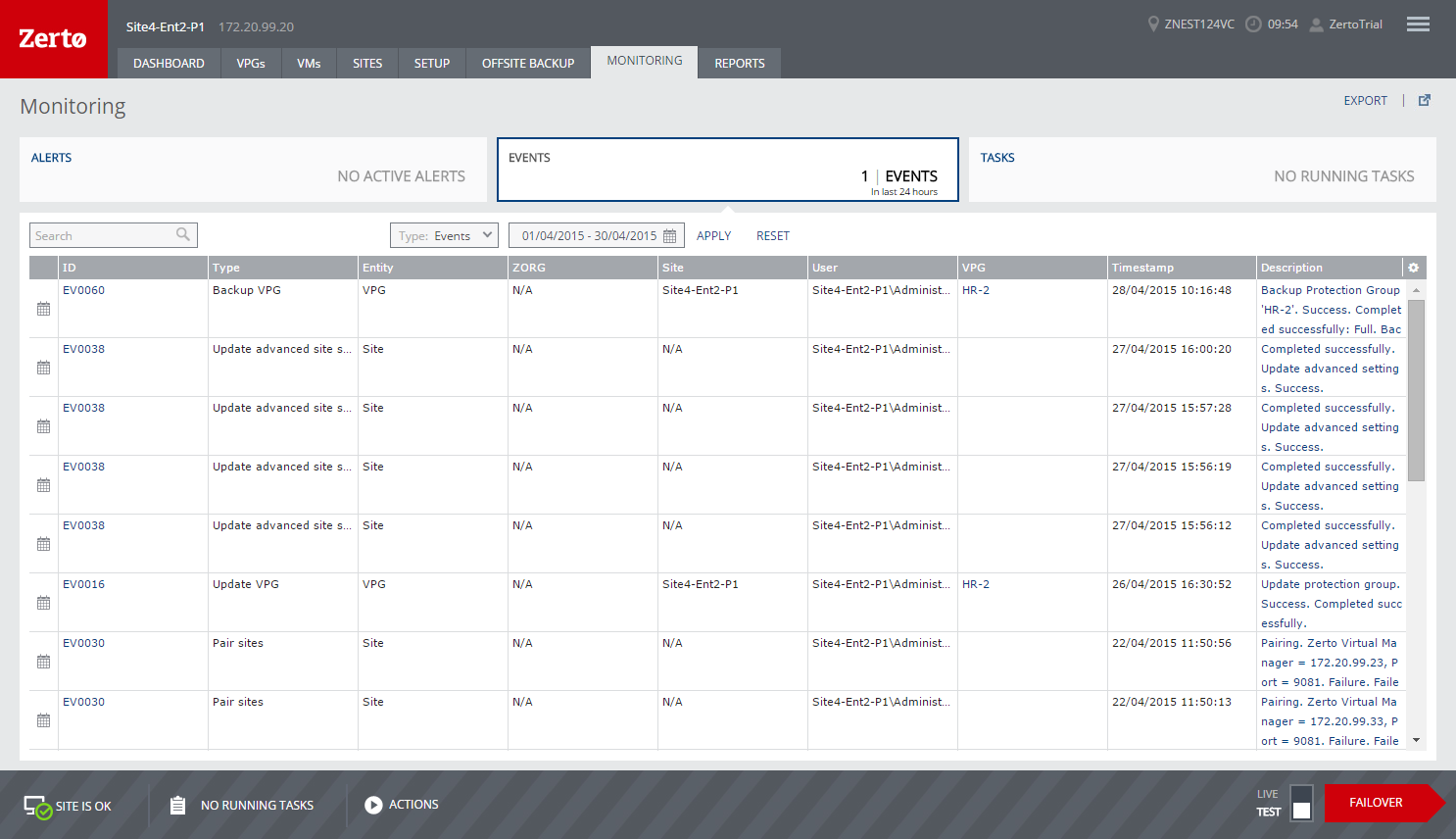Click row icon for event at 27/04/2015 15:57:28
Screen dimensions: 1456x839
43,426
